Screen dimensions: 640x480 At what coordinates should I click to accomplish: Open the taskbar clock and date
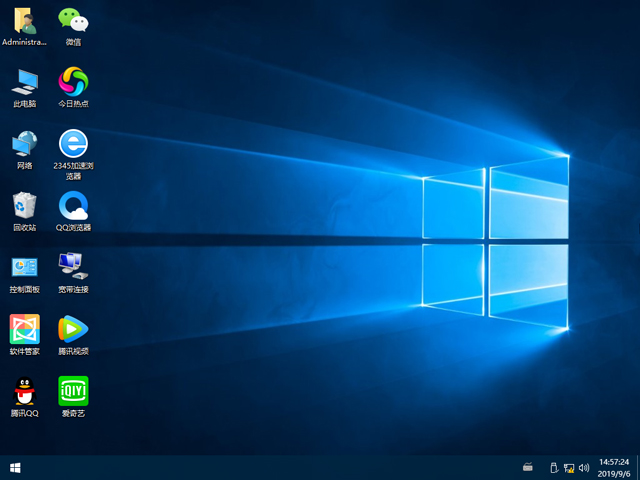[x=612, y=467]
